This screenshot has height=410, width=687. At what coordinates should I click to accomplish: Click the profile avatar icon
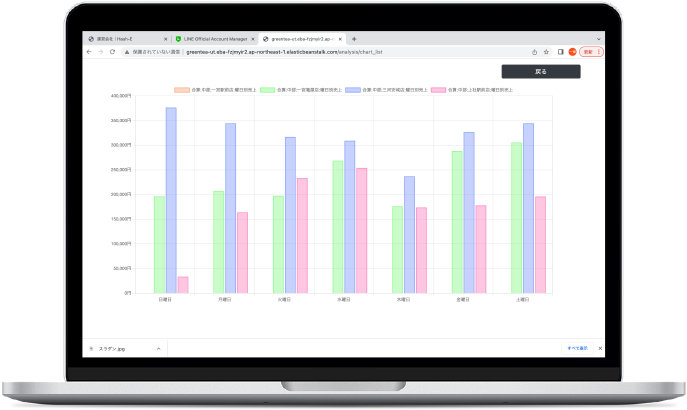pyautogui.click(x=572, y=51)
